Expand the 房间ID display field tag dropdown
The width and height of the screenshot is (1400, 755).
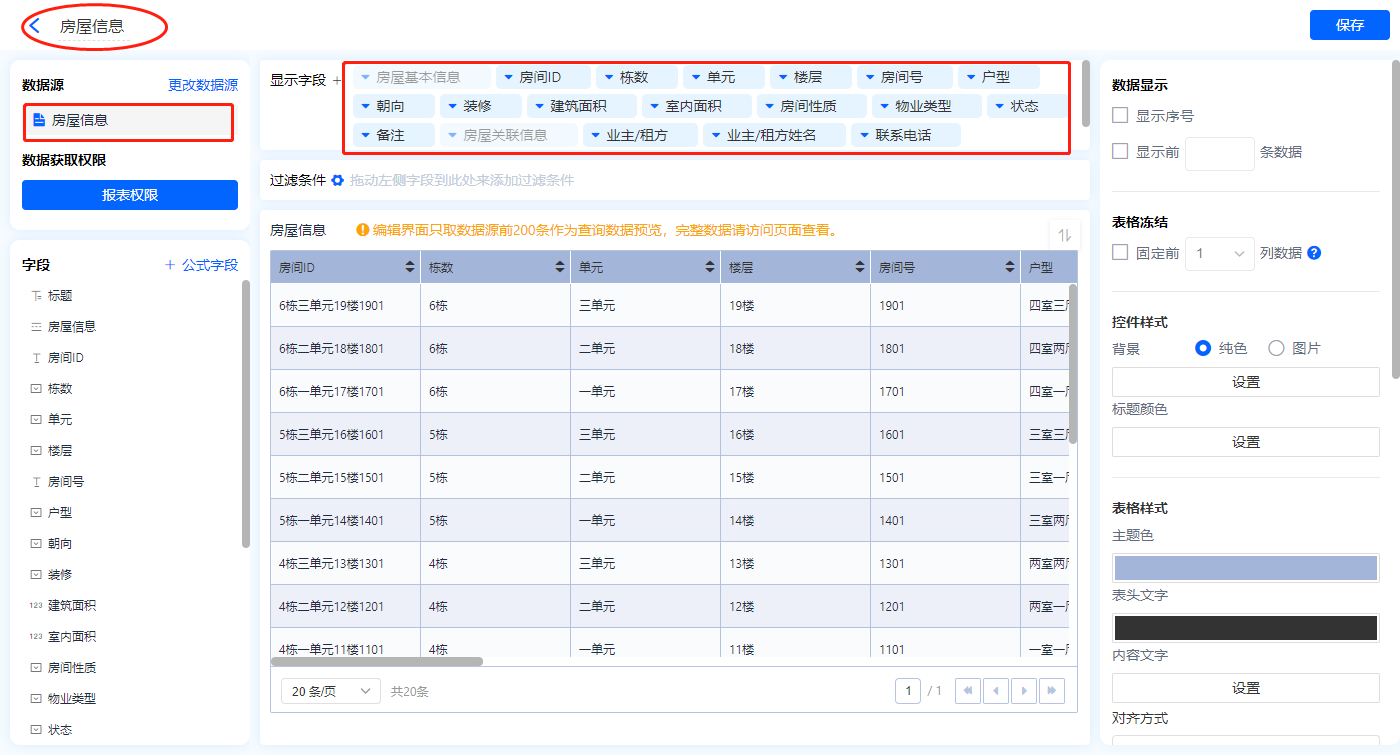pyautogui.click(x=508, y=77)
